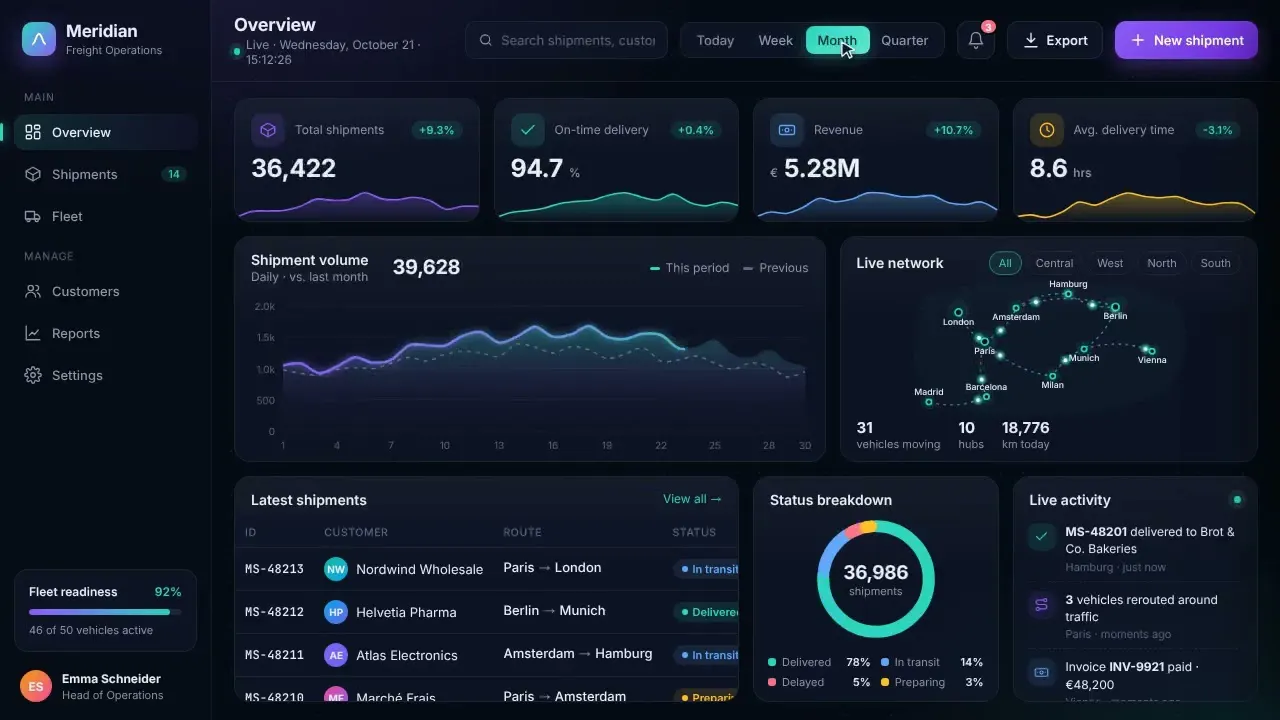Filter live network by West region
This screenshot has height=720, width=1280.
(x=1110, y=263)
